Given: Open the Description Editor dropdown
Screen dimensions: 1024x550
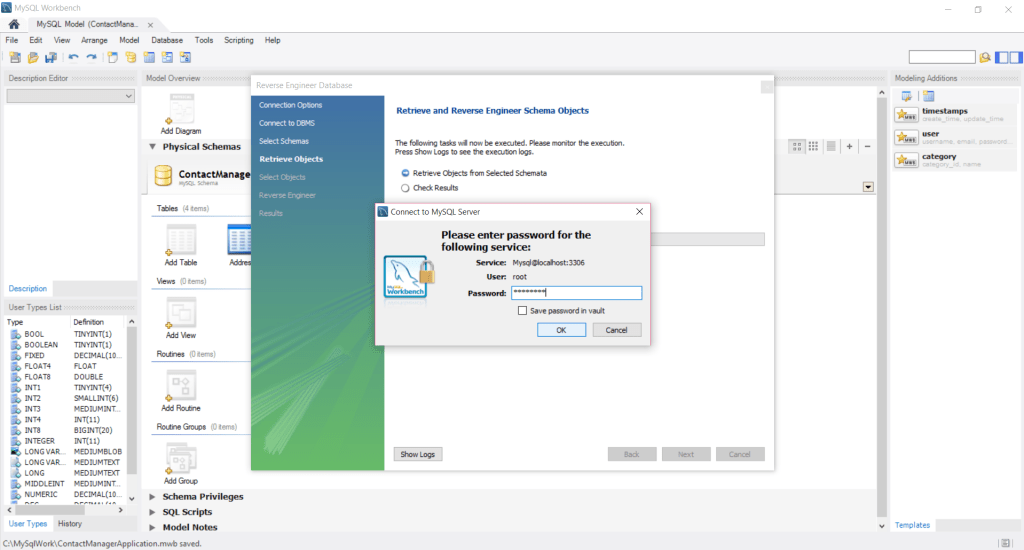Looking at the screenshot, I should pos(71,96).
